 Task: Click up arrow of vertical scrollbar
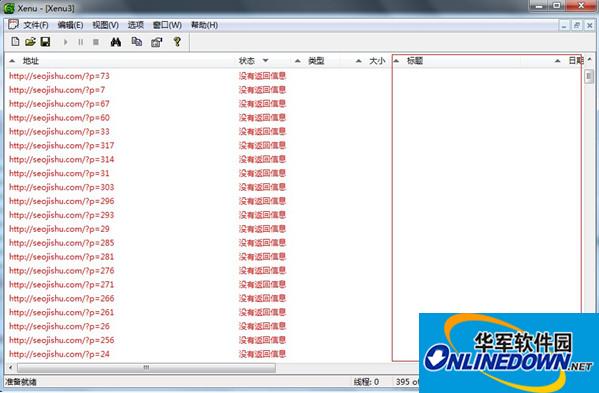[589, 60]
